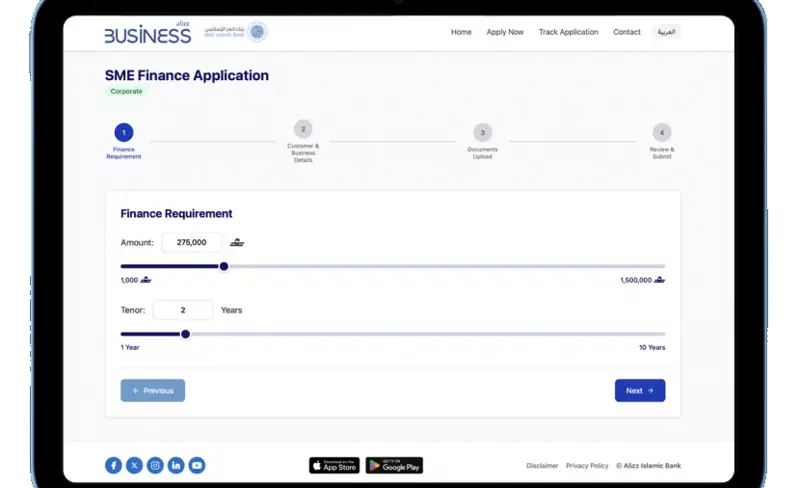Screen dimensions: 800x488
Task: Select step 4 Review & Submit
Action: point(662,141)
